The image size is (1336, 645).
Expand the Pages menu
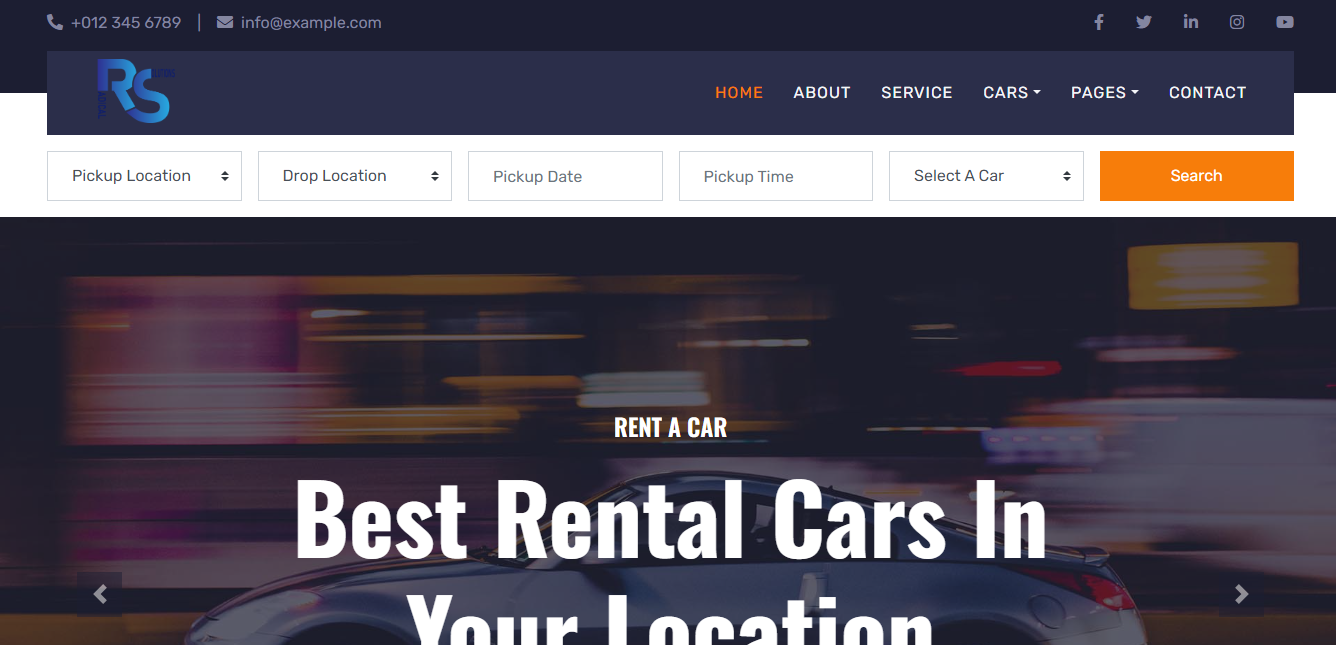coord(1105,93)
